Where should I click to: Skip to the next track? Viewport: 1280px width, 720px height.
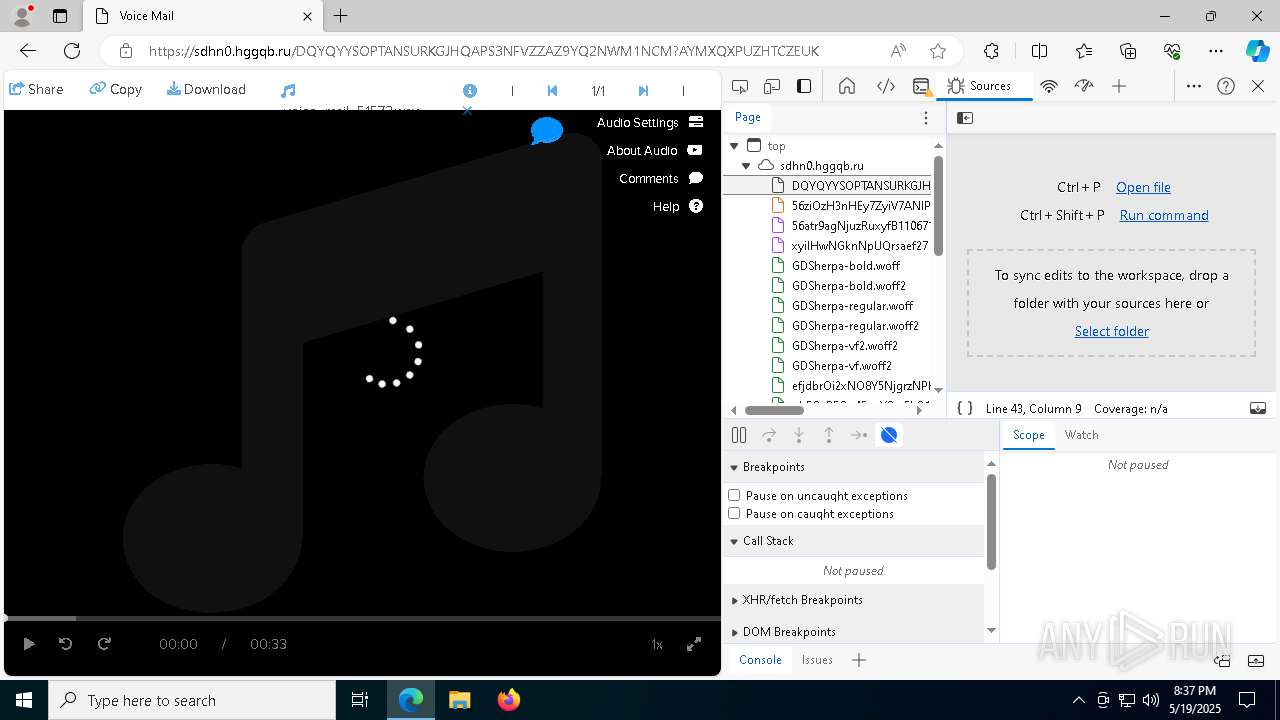click(643, 90)
